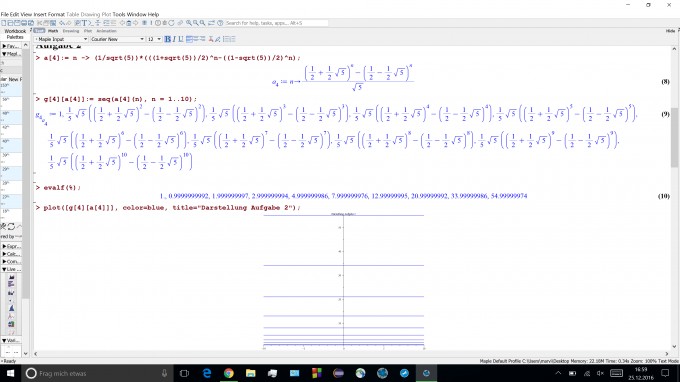
Task: Click the horizontal scrollbar right arrow
Action: [667, 354]
